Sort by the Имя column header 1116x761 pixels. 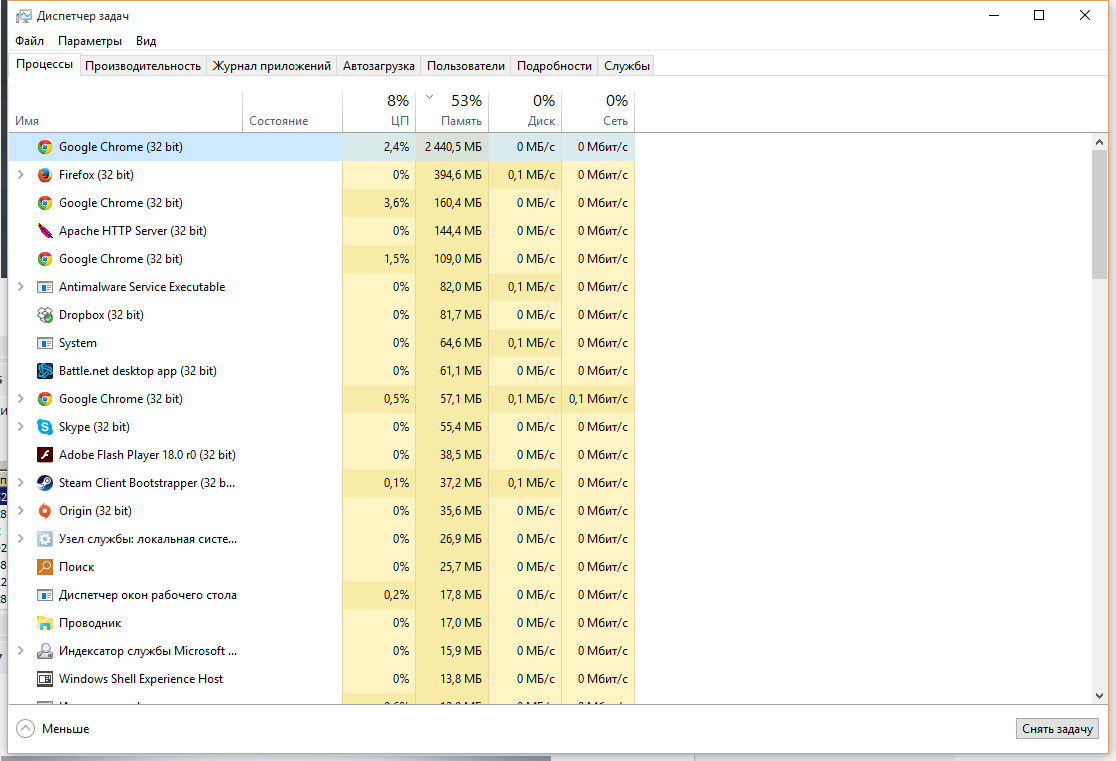[x=125, y=112]
